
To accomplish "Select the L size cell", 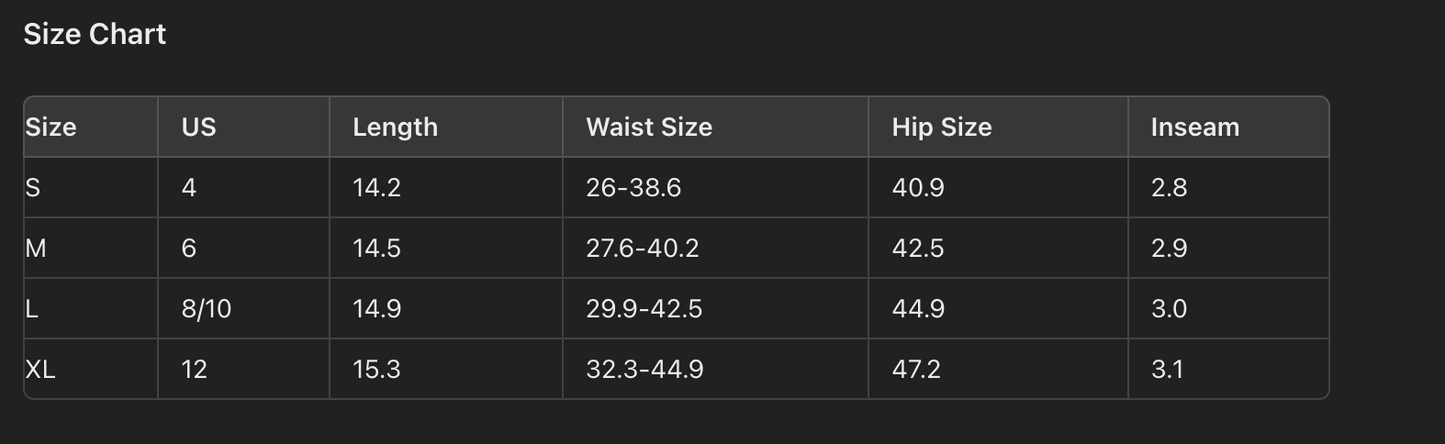I will [x=32, y=309].
